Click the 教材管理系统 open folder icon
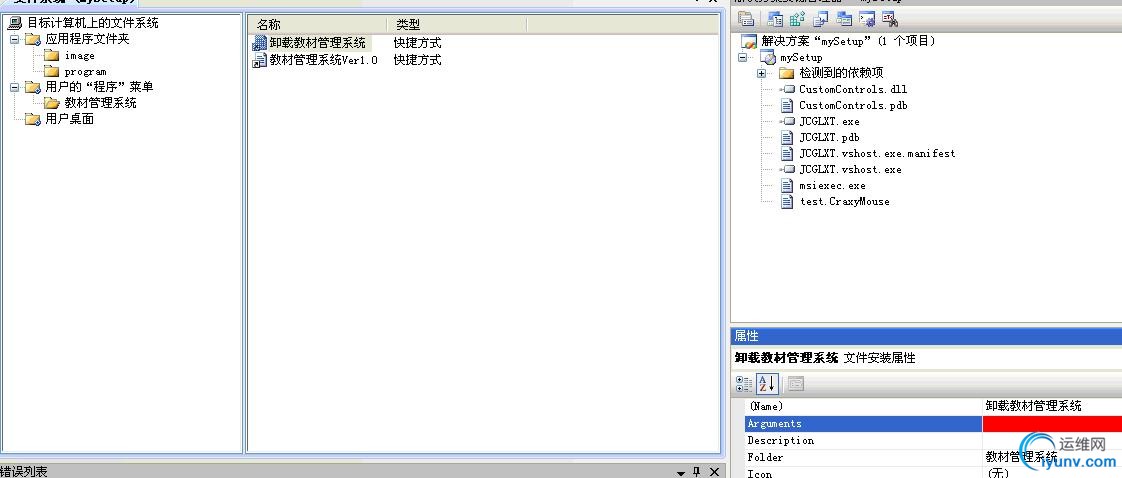The width and height of the screenshot is (1122, 478). (52, 103)
